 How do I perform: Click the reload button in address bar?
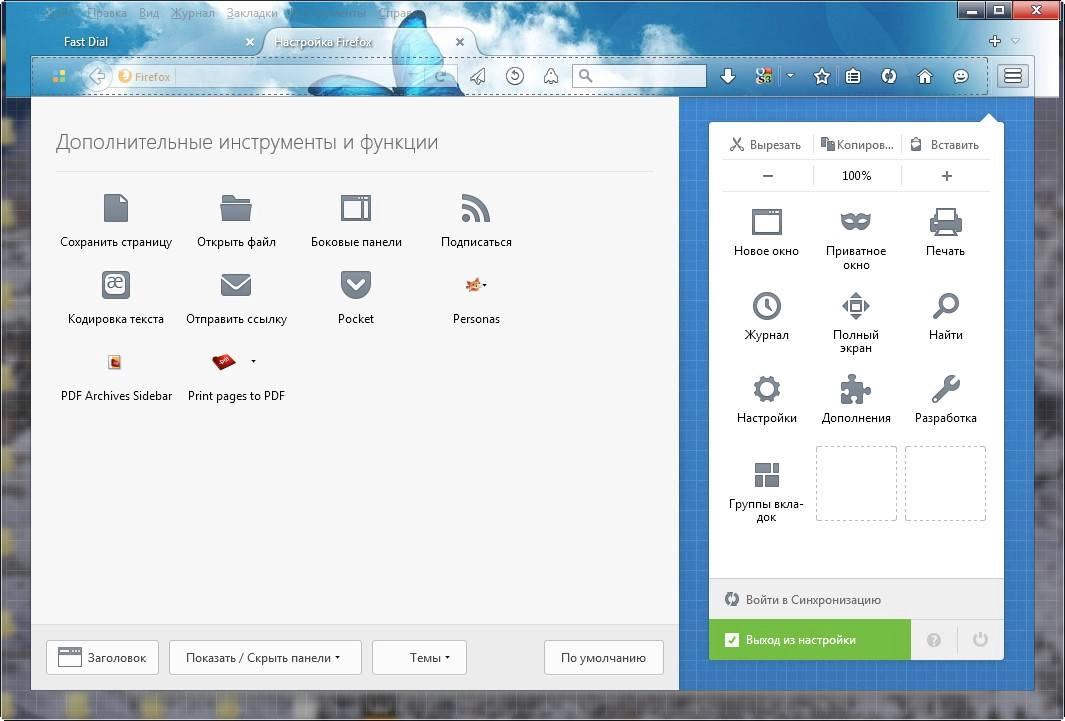point(441,76)
